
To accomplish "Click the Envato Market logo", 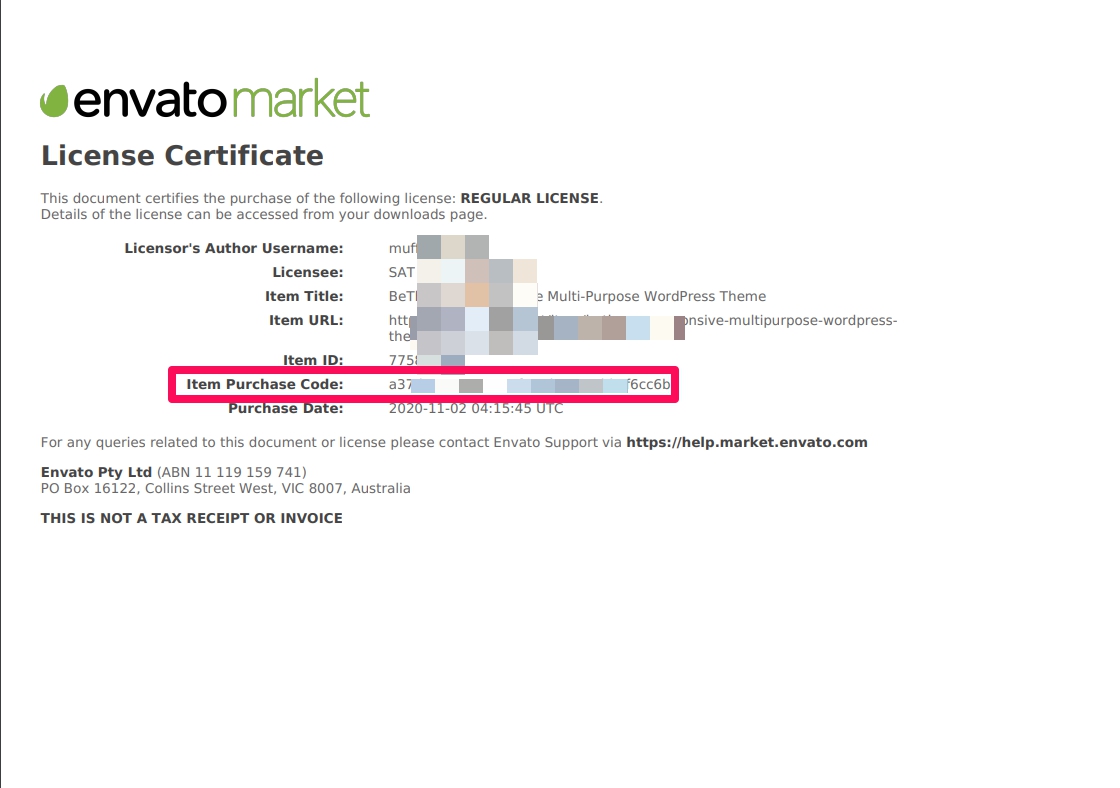I will 205,99.
